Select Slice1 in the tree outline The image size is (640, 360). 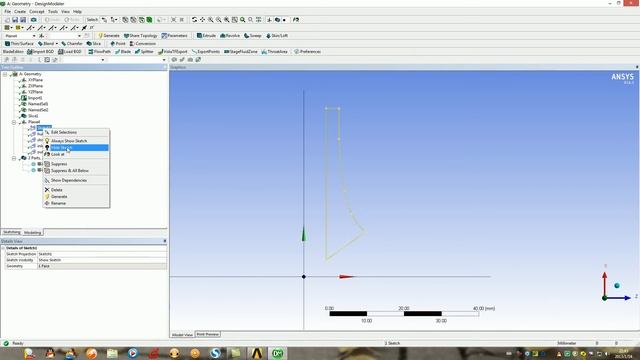pyautogui.click(x=33, y=116)
